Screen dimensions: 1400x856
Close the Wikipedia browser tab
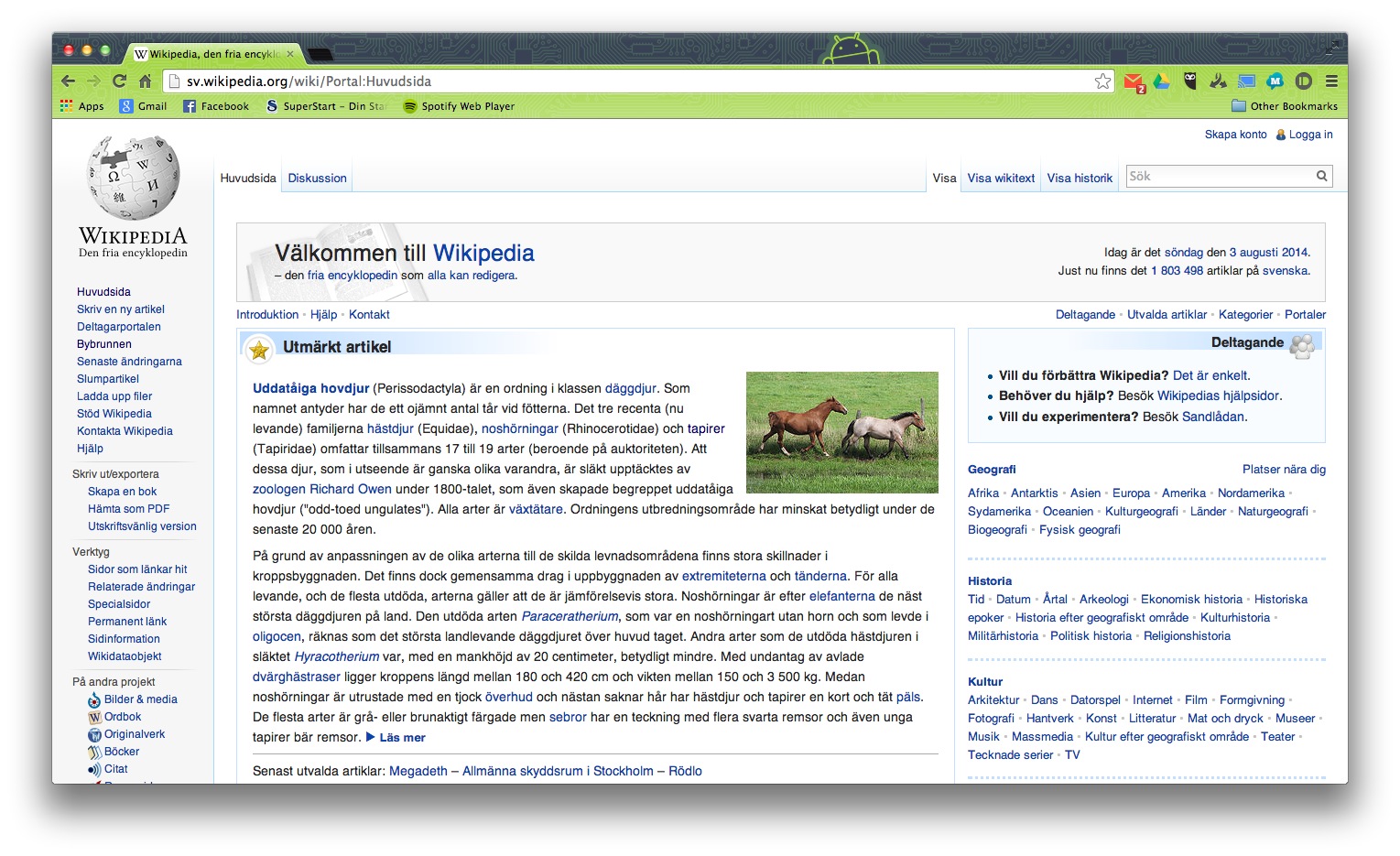(290, 54)
